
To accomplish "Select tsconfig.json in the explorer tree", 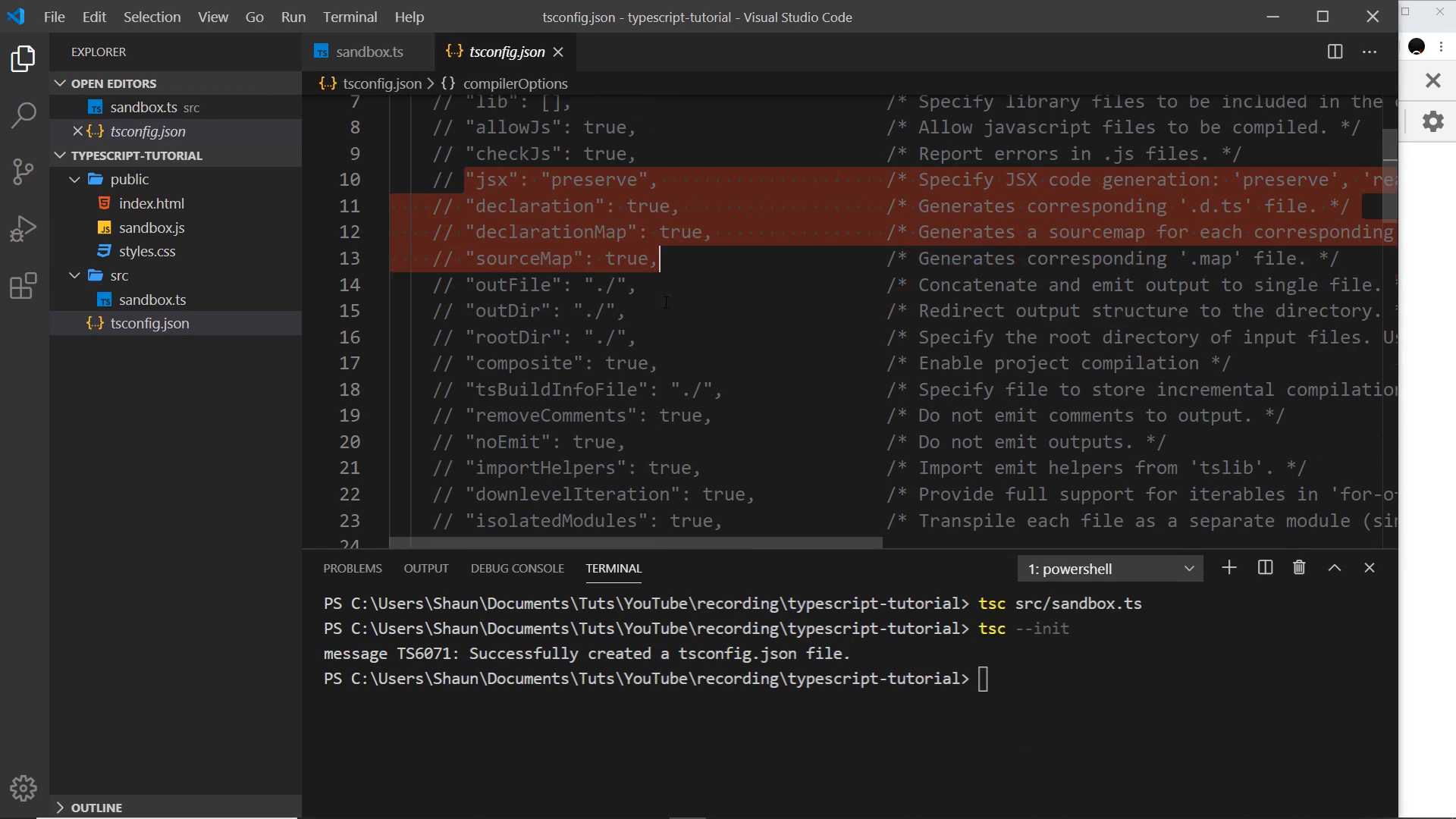I will tap(176, 323).
